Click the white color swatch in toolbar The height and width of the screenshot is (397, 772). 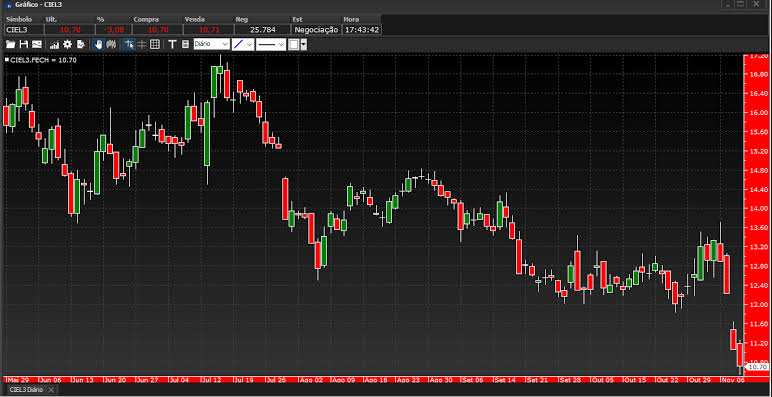[293, 44]
